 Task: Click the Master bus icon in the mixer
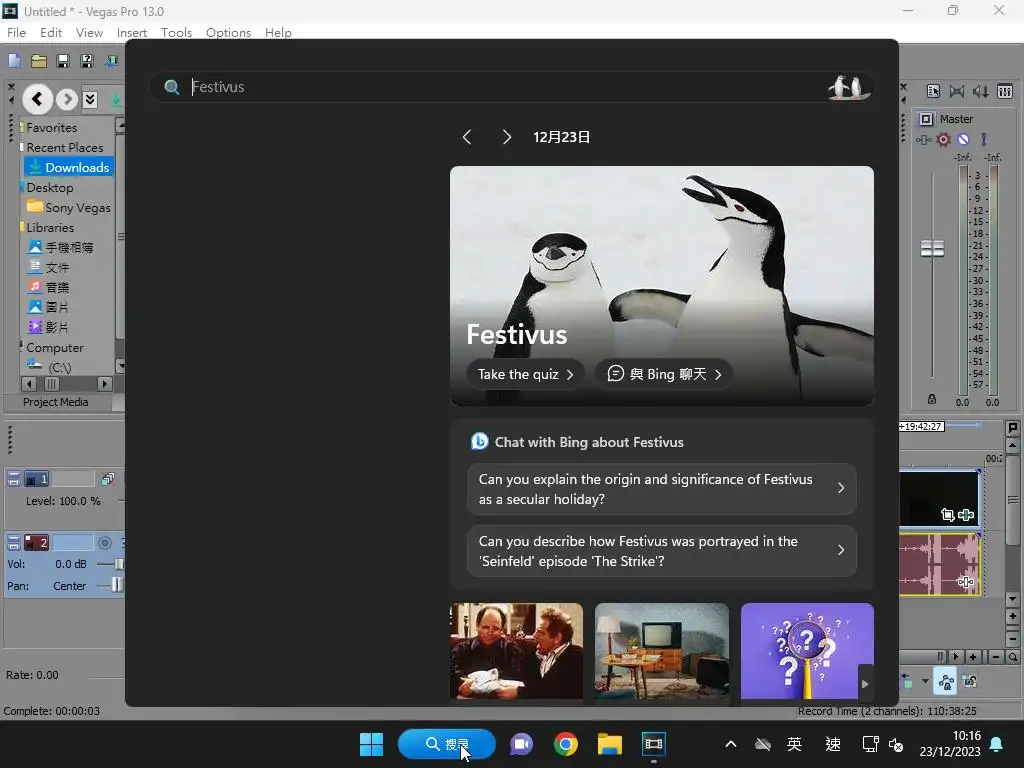[926, 119]
